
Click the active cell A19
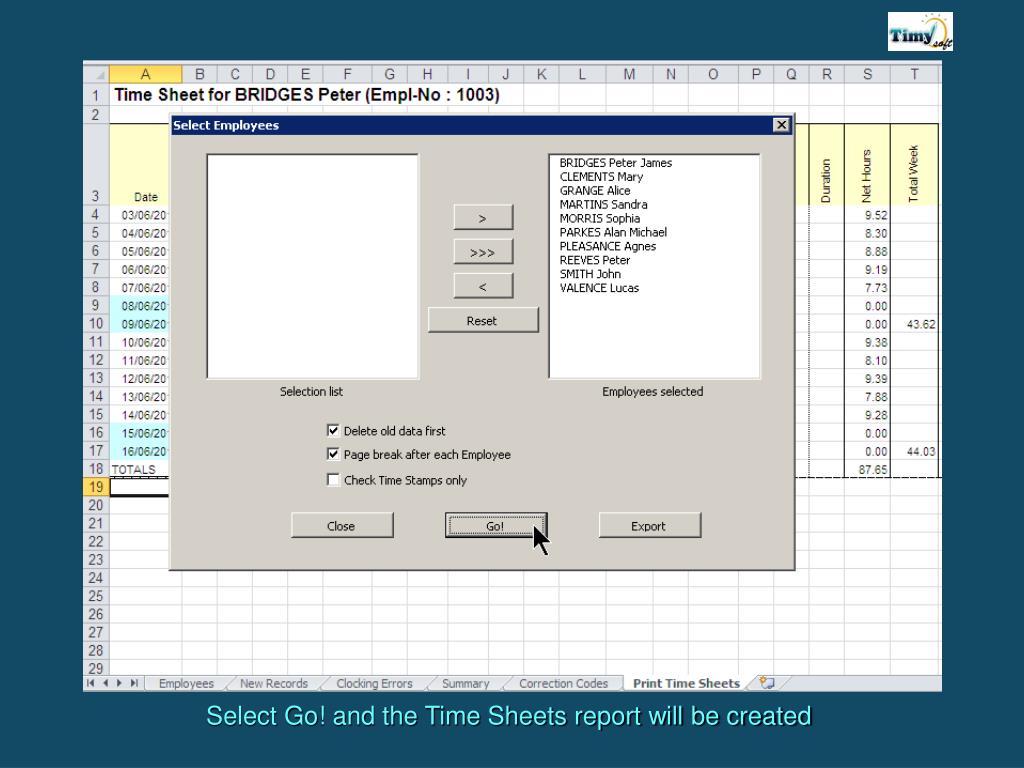click(x=140, y=487)
